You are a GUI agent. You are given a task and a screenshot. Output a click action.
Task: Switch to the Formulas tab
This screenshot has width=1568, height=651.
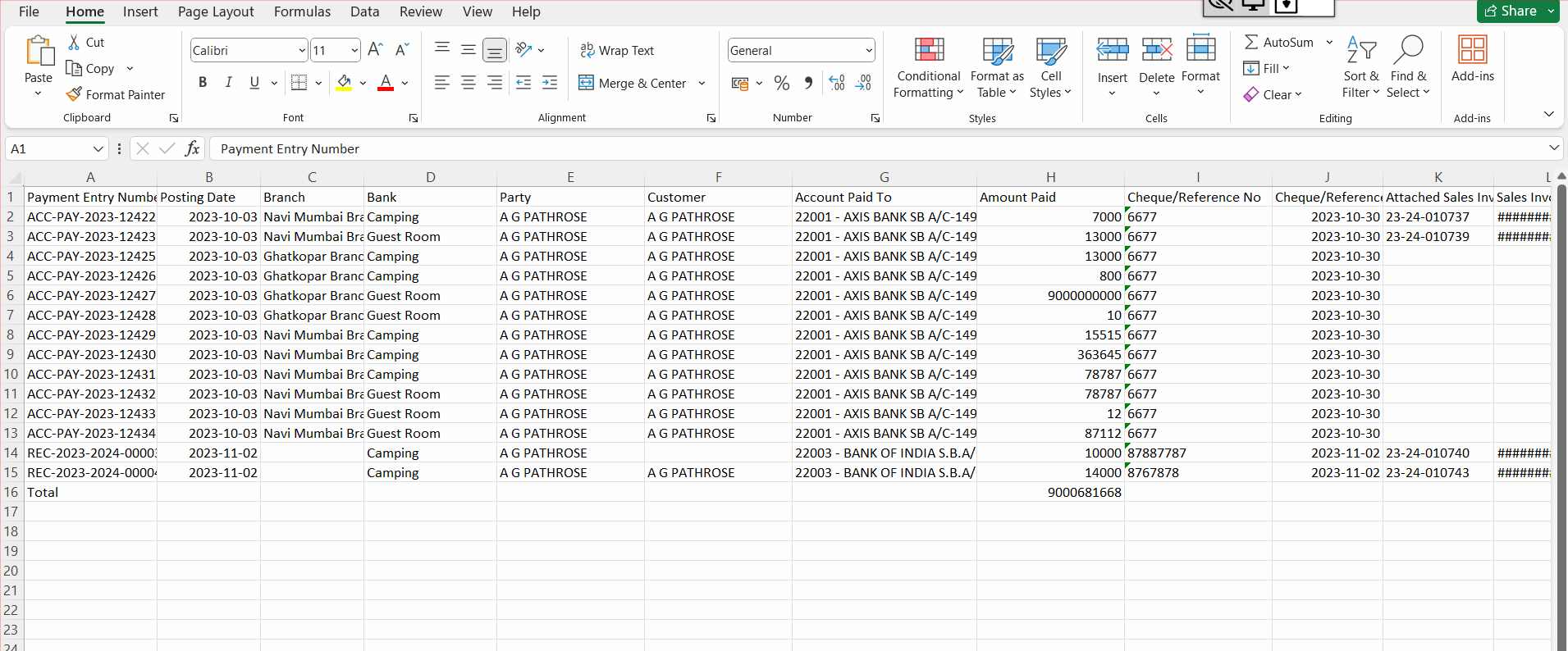click(x=302, y=11)
